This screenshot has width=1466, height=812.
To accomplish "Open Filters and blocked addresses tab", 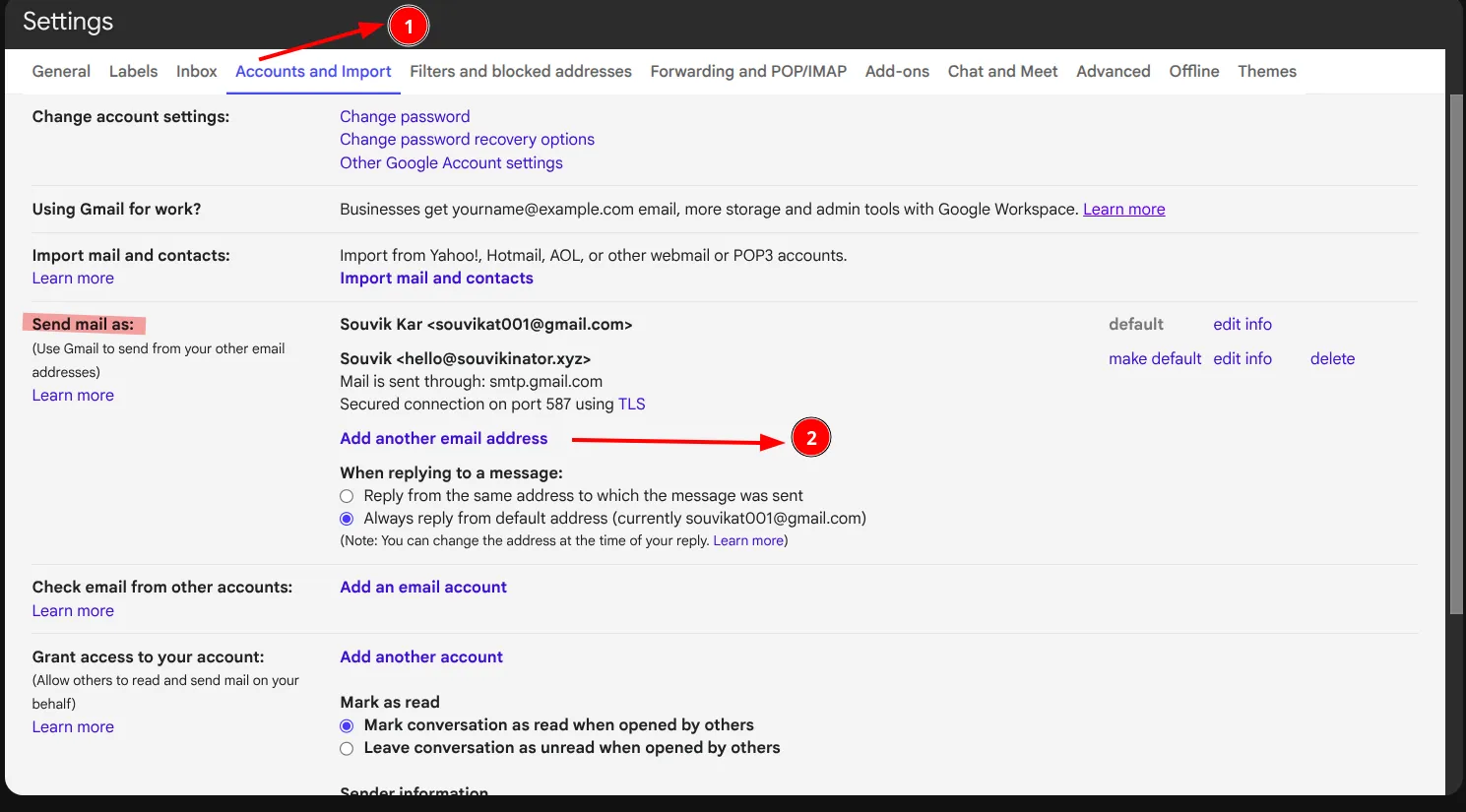I will (520, 71).
